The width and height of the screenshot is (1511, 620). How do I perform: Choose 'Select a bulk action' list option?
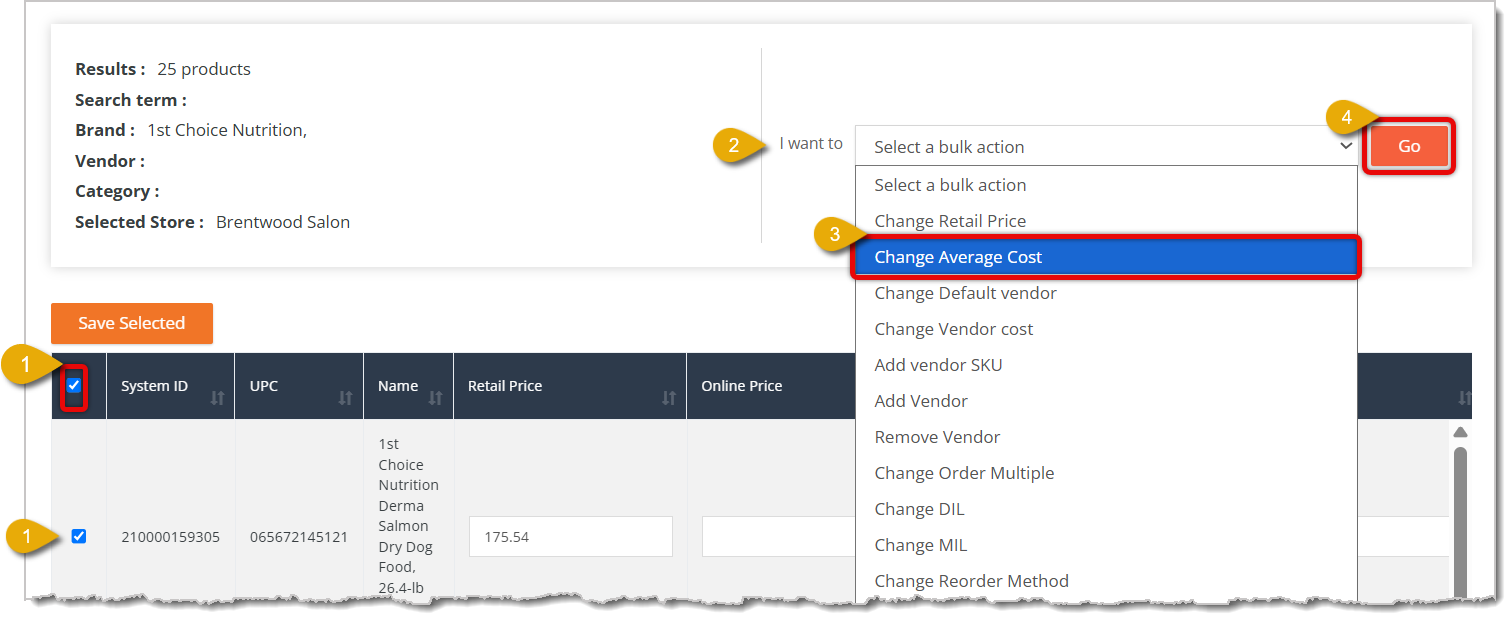[x=1106, y=185]
